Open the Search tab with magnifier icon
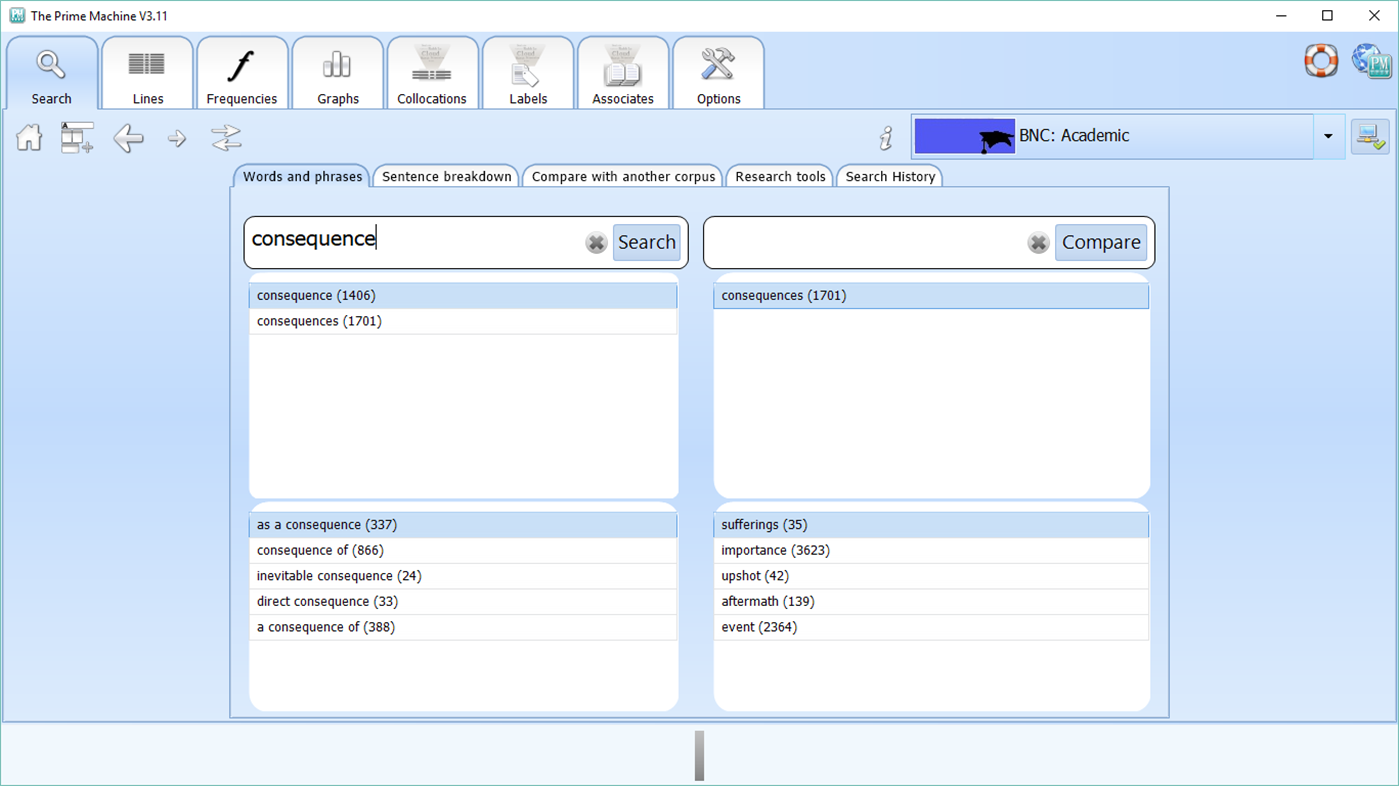Screen dimensions: 1399x786 pos(52,73)
